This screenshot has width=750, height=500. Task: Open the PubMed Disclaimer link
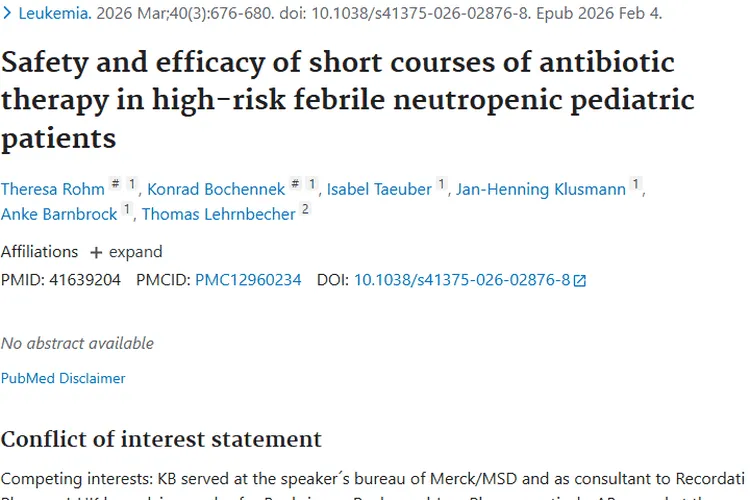click(63, 378)
